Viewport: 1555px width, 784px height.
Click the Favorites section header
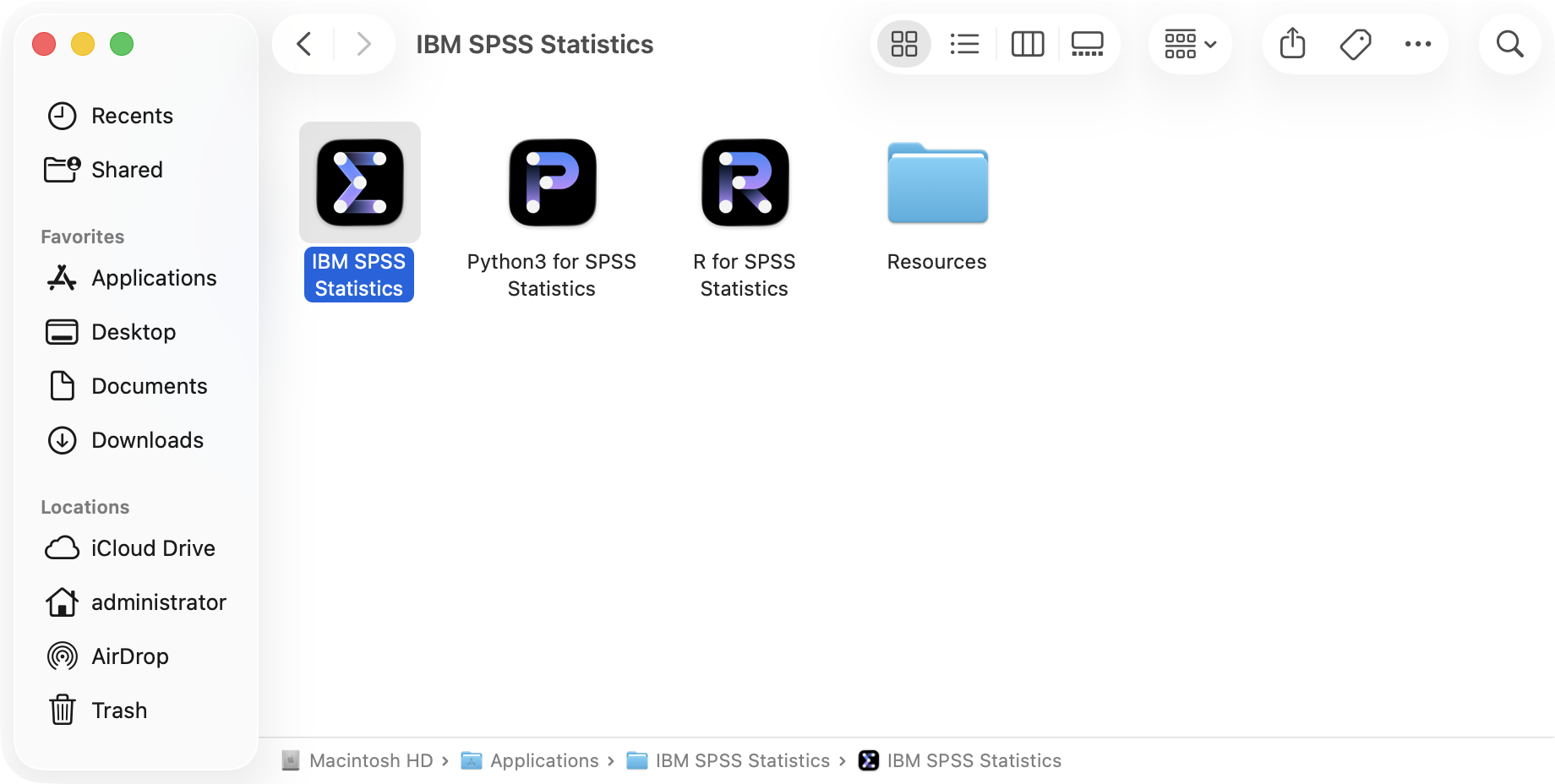83,237
